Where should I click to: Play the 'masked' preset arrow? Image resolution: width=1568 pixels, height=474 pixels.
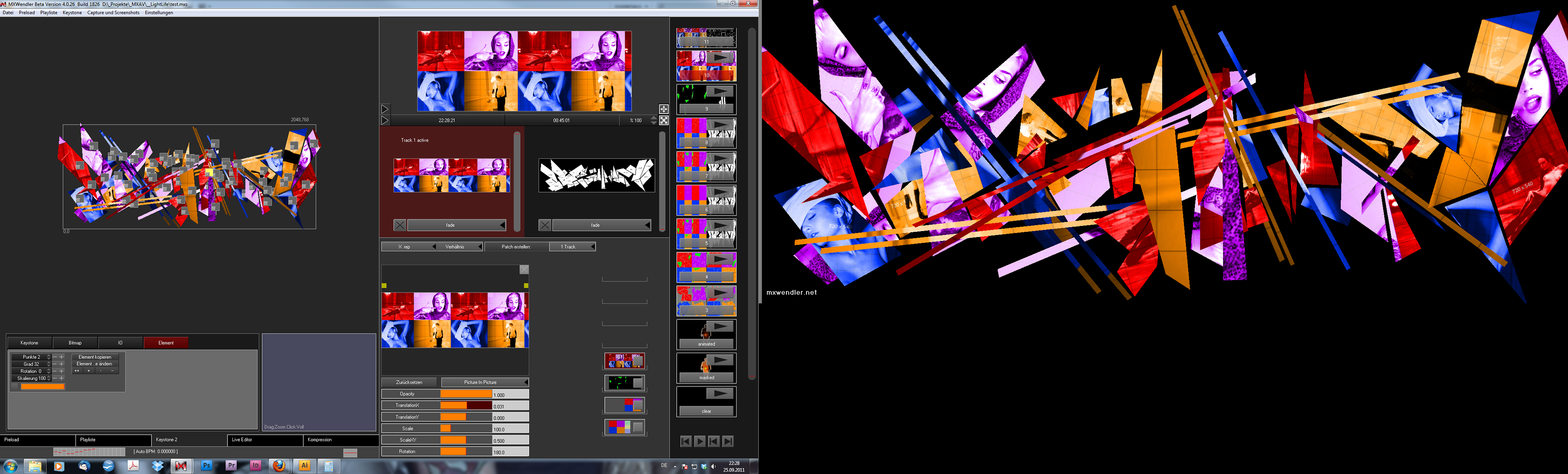pos(720,360)
